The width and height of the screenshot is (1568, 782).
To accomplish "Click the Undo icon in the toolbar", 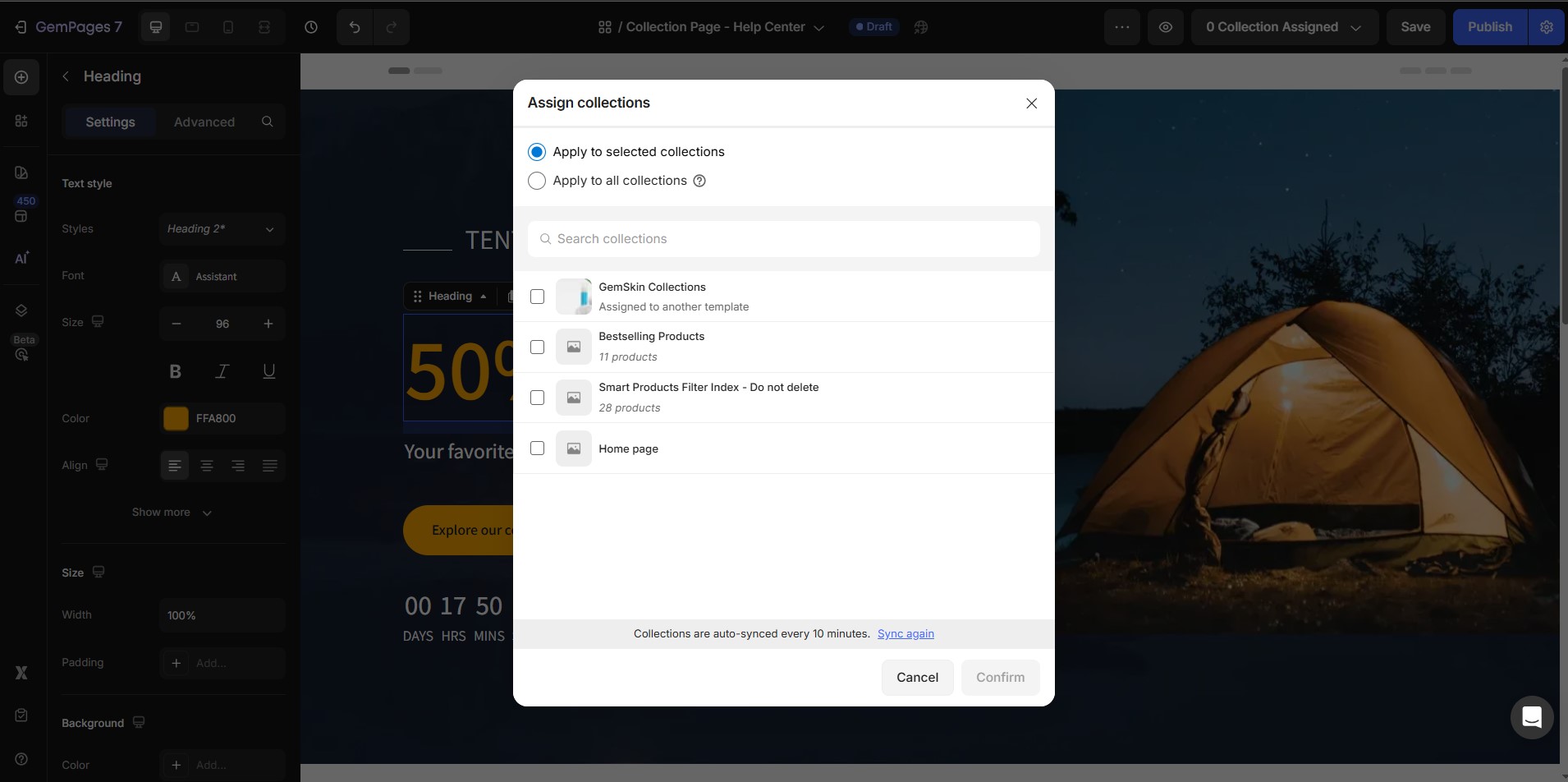I will tap(353, 27).
